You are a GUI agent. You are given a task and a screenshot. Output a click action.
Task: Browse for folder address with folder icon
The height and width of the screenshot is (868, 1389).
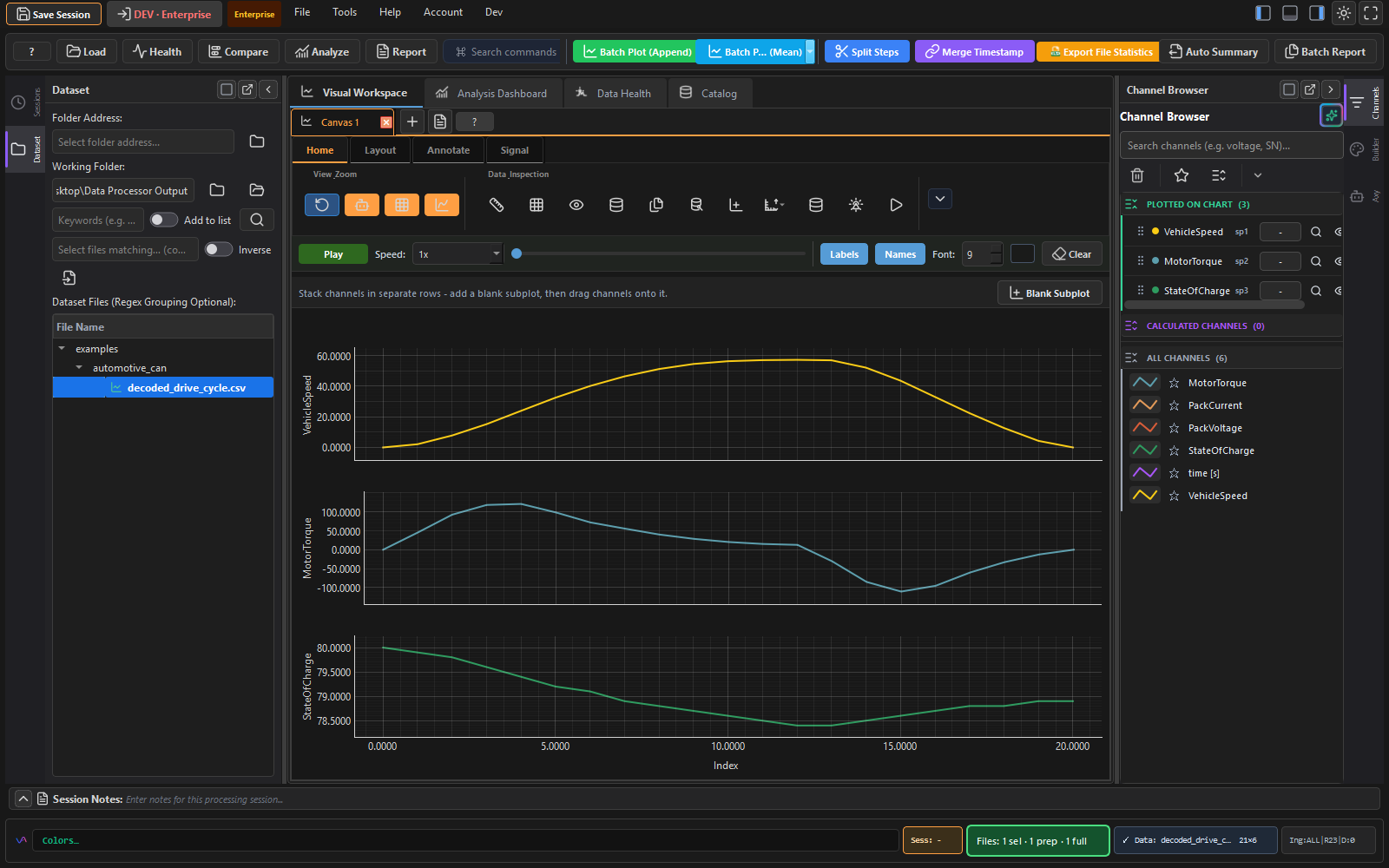pos(257,141)
